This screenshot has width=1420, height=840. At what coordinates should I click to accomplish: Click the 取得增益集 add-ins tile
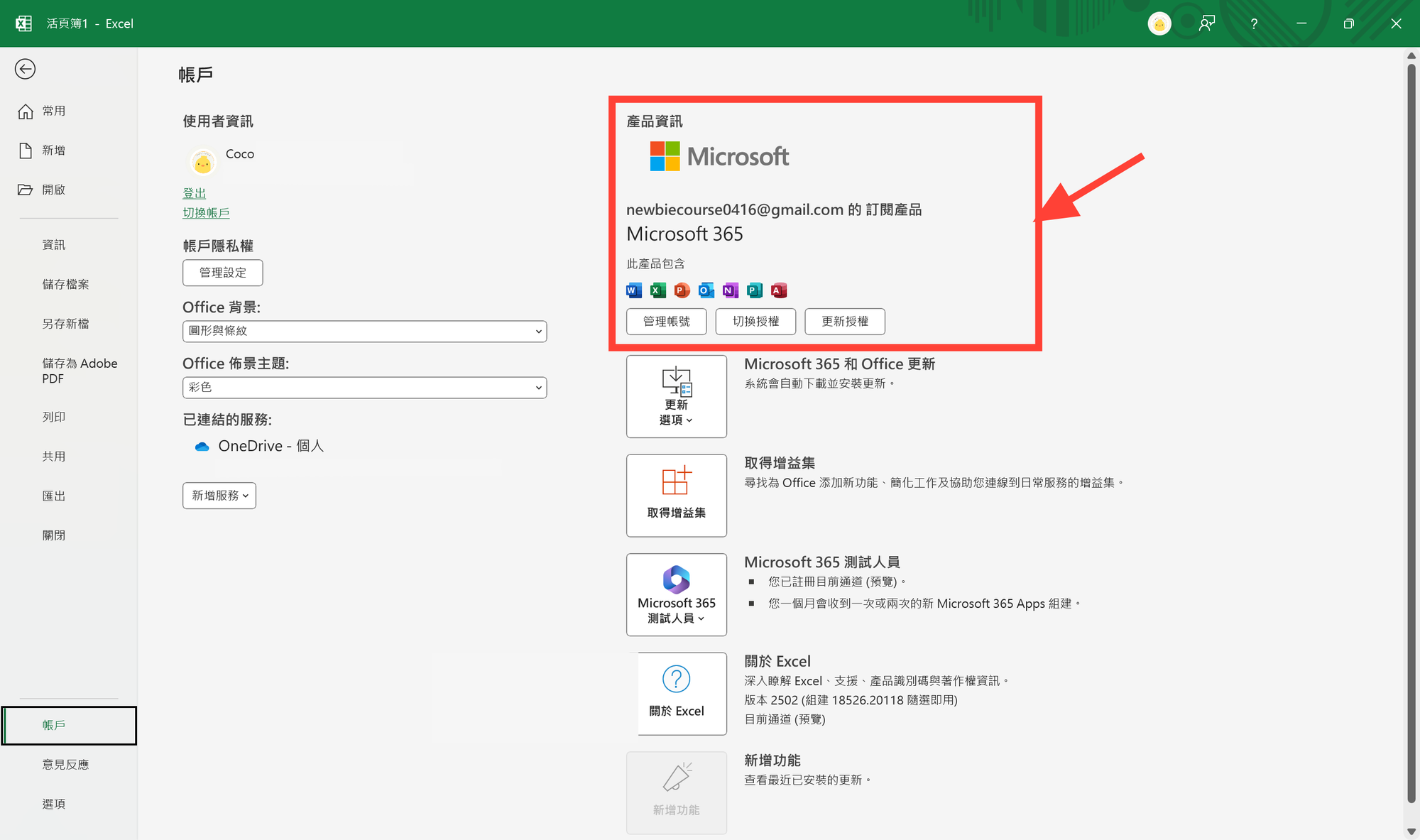(676, 495)
